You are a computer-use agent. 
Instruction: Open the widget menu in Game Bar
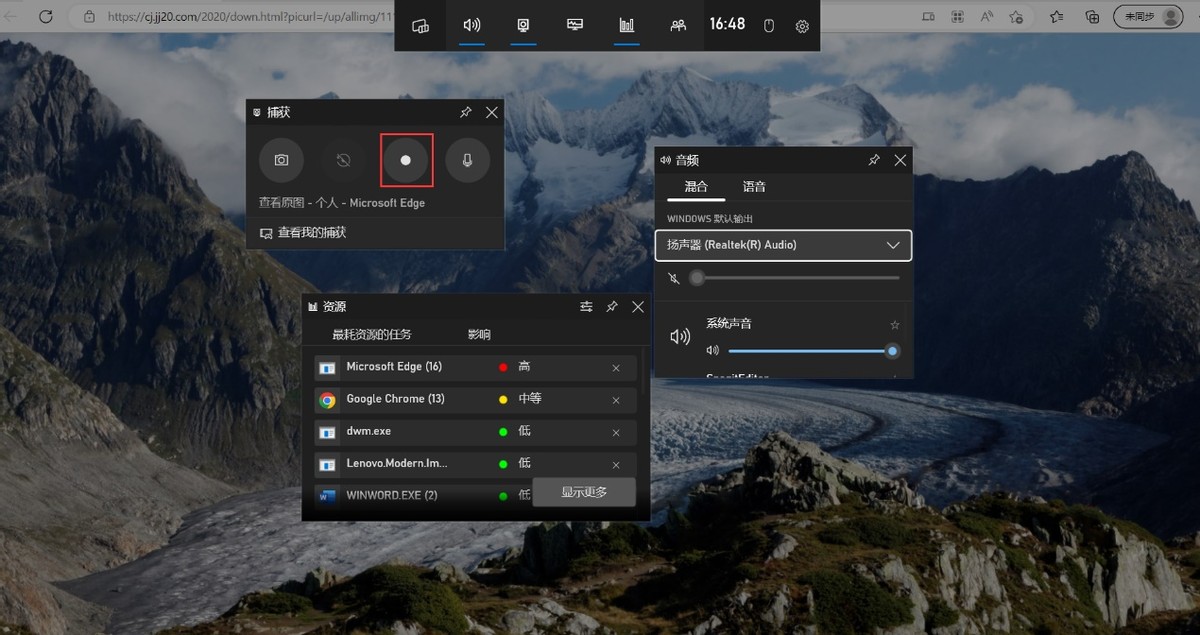coord(421,26)
